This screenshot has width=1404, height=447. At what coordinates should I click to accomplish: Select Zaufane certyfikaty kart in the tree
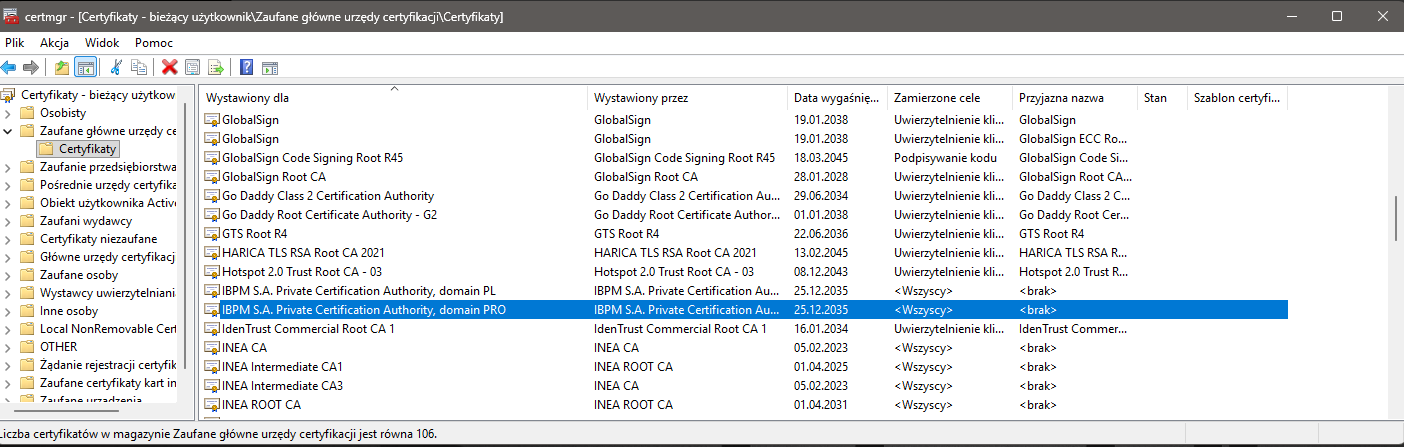[x=107, y=383]
